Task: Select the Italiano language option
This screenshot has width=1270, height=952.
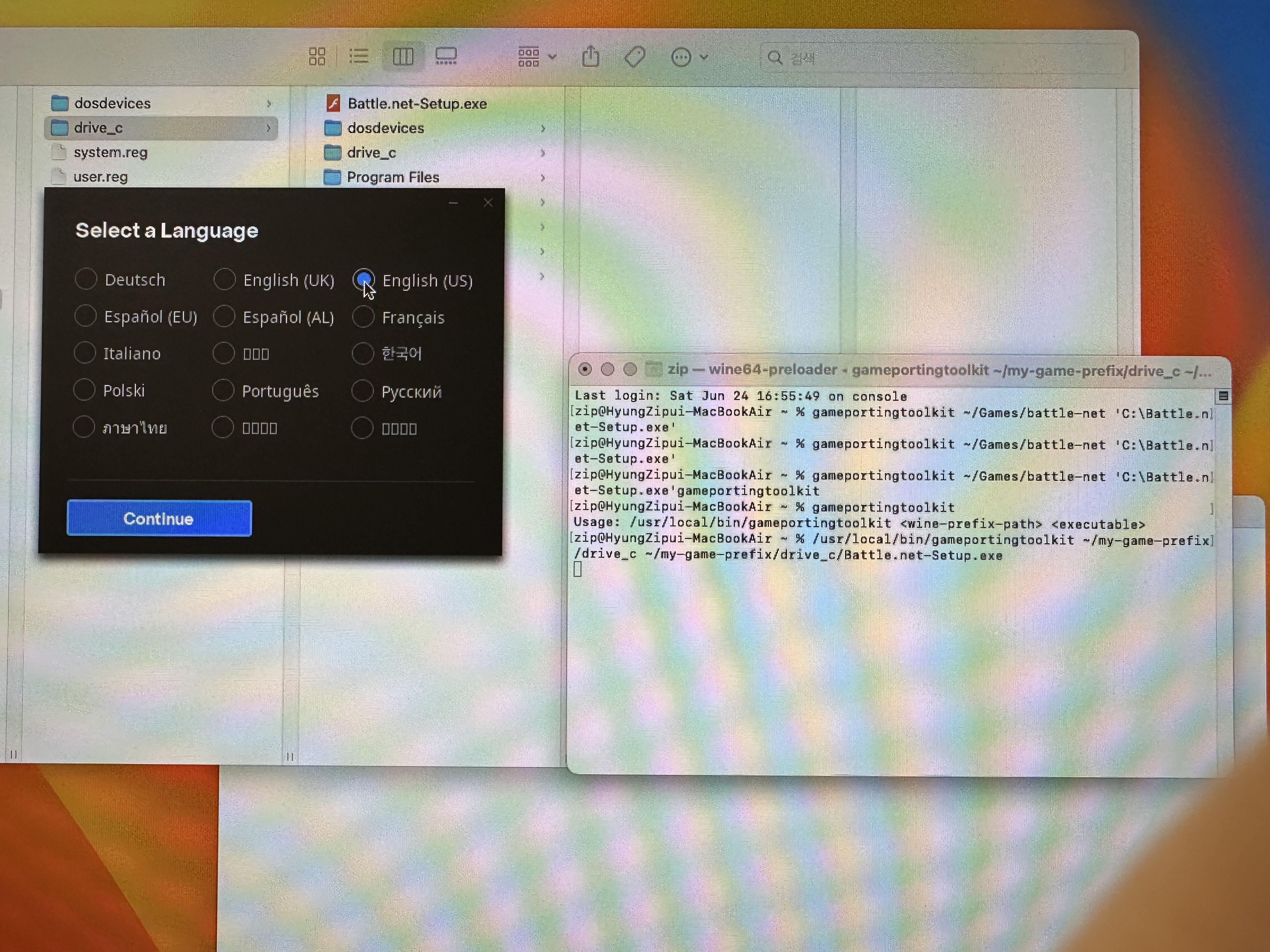Action: [118, 353]
